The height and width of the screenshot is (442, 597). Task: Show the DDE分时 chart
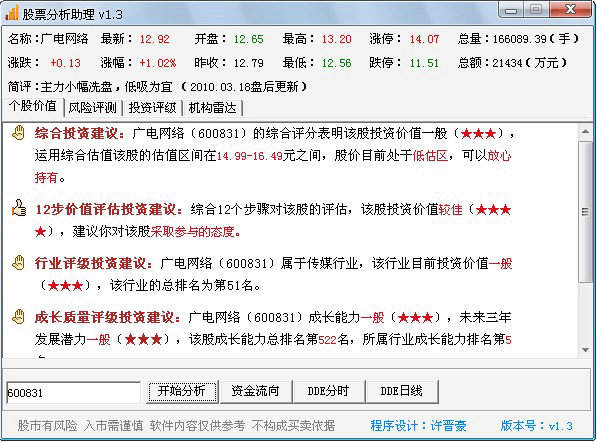[329, 391]
